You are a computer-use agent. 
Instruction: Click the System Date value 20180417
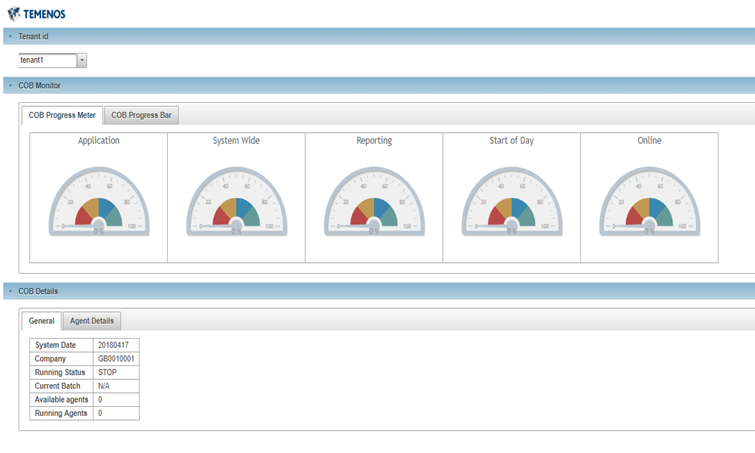[x=115, y=345]
